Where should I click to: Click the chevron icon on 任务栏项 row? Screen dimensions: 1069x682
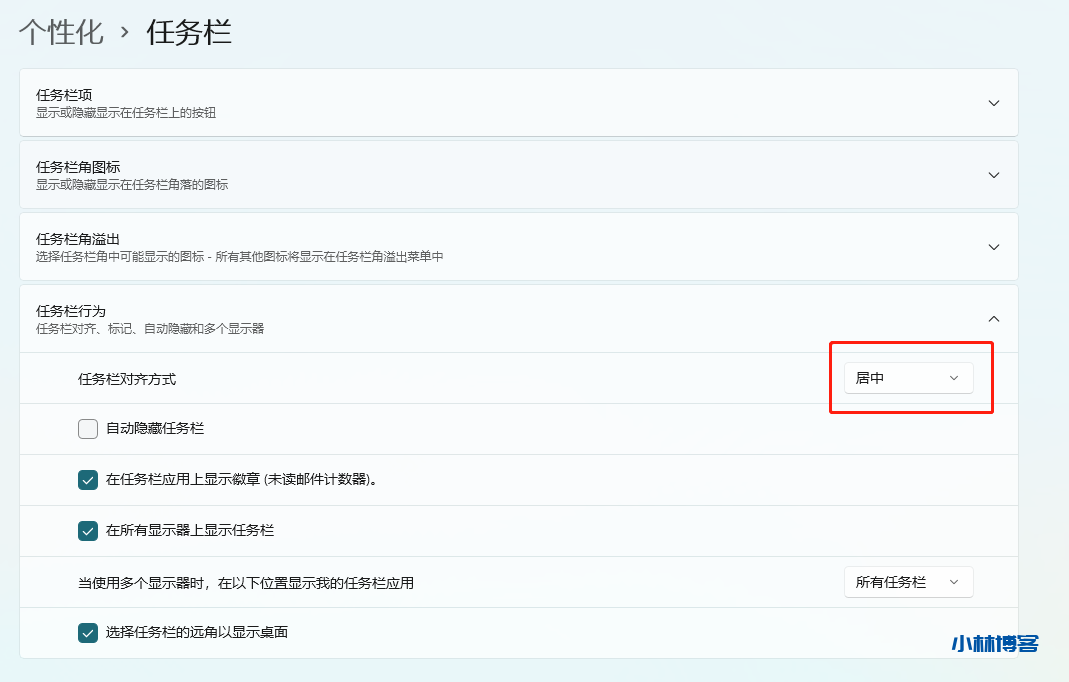(x=993, y=103)
